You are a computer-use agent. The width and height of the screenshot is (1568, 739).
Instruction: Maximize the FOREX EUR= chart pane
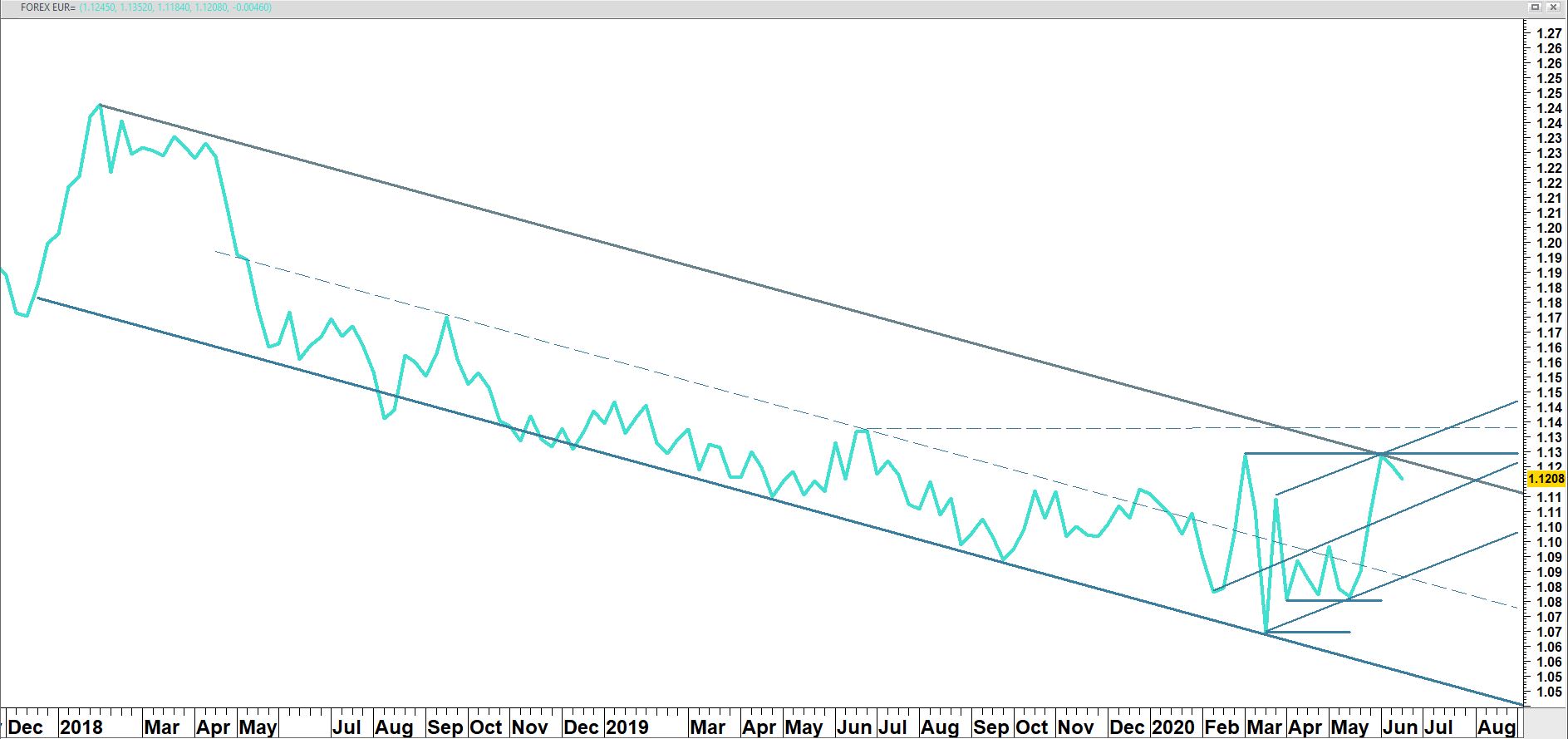(1536, 7)
